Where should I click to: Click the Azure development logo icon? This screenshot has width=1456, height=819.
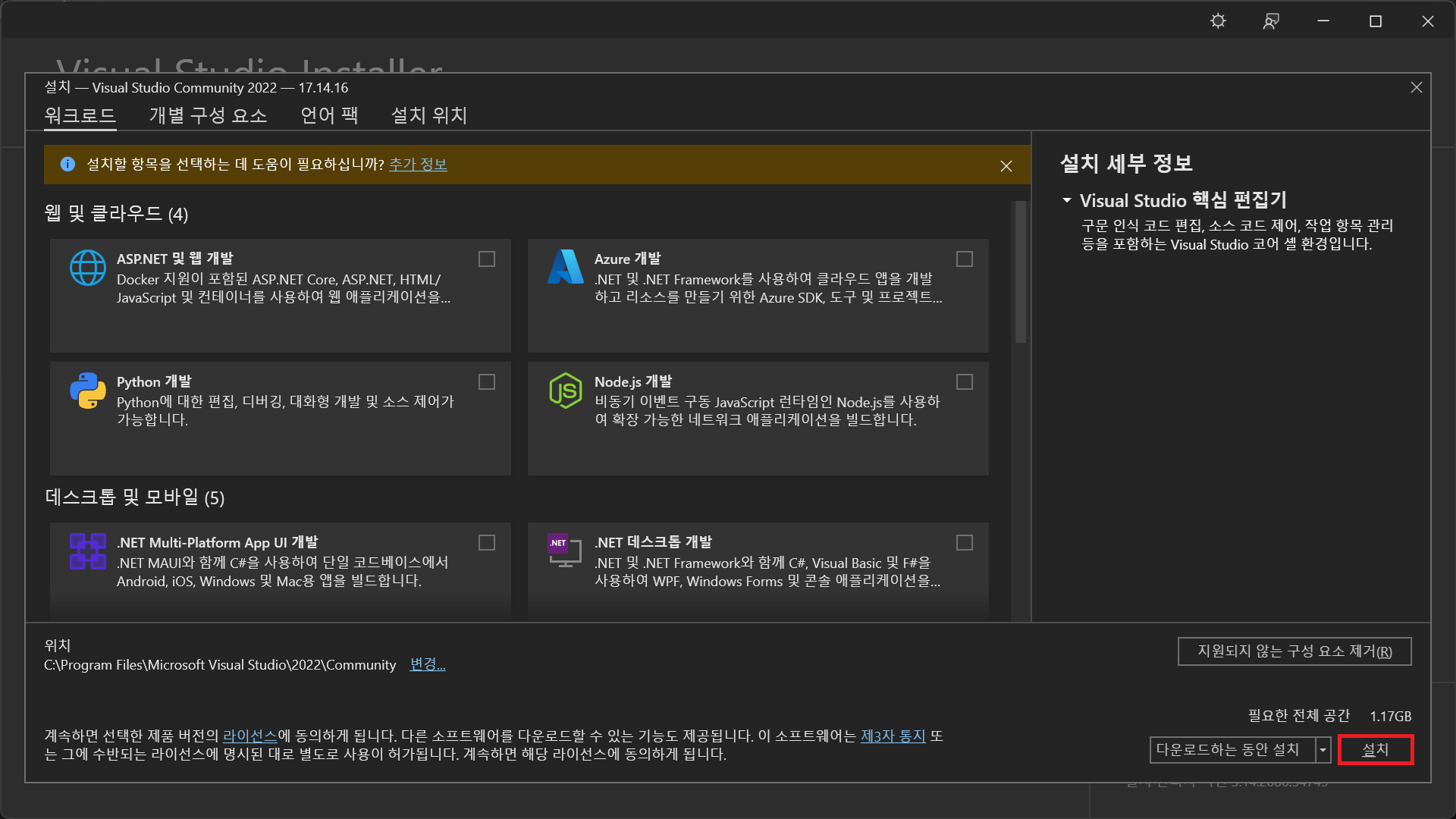[x=565, y=267]
